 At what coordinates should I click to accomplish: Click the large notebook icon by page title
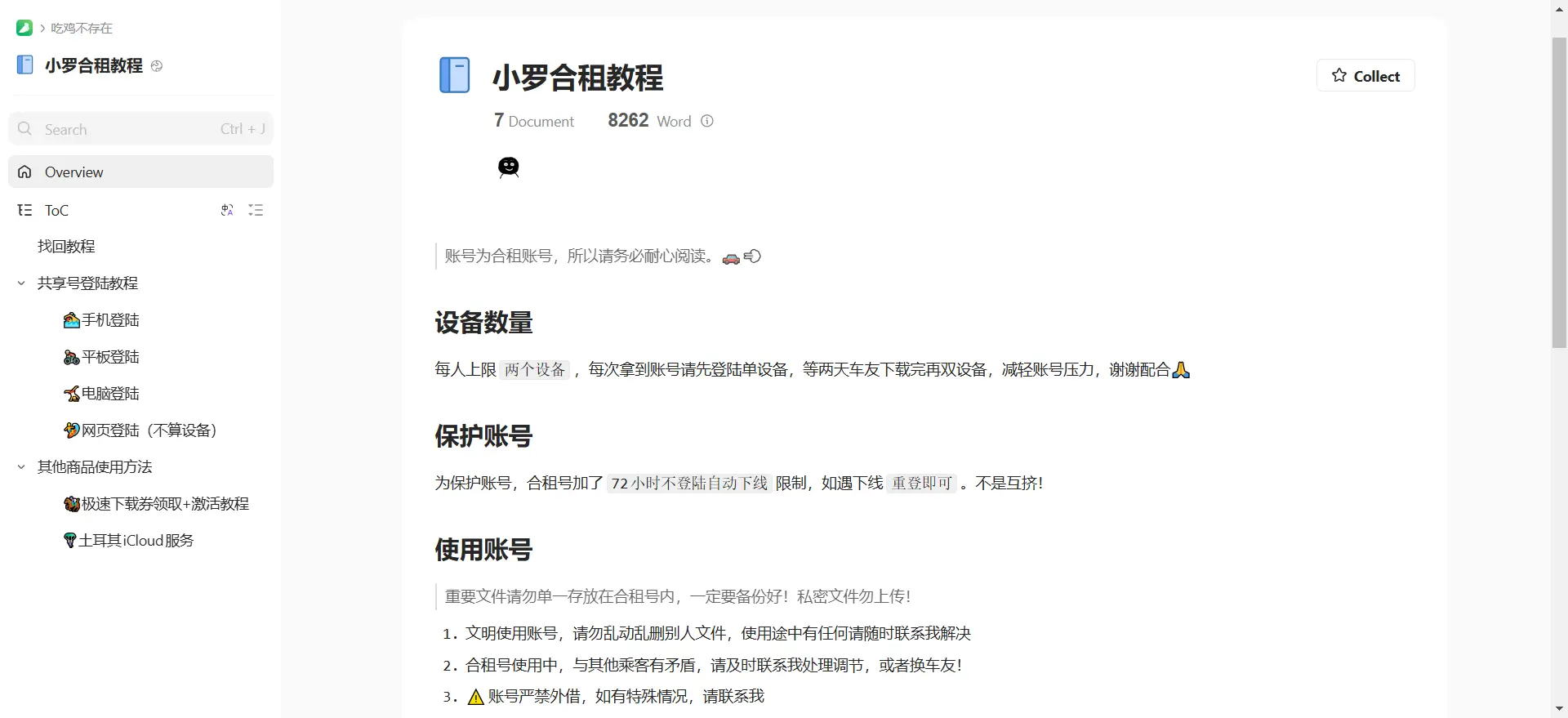[x=454, y=75]
